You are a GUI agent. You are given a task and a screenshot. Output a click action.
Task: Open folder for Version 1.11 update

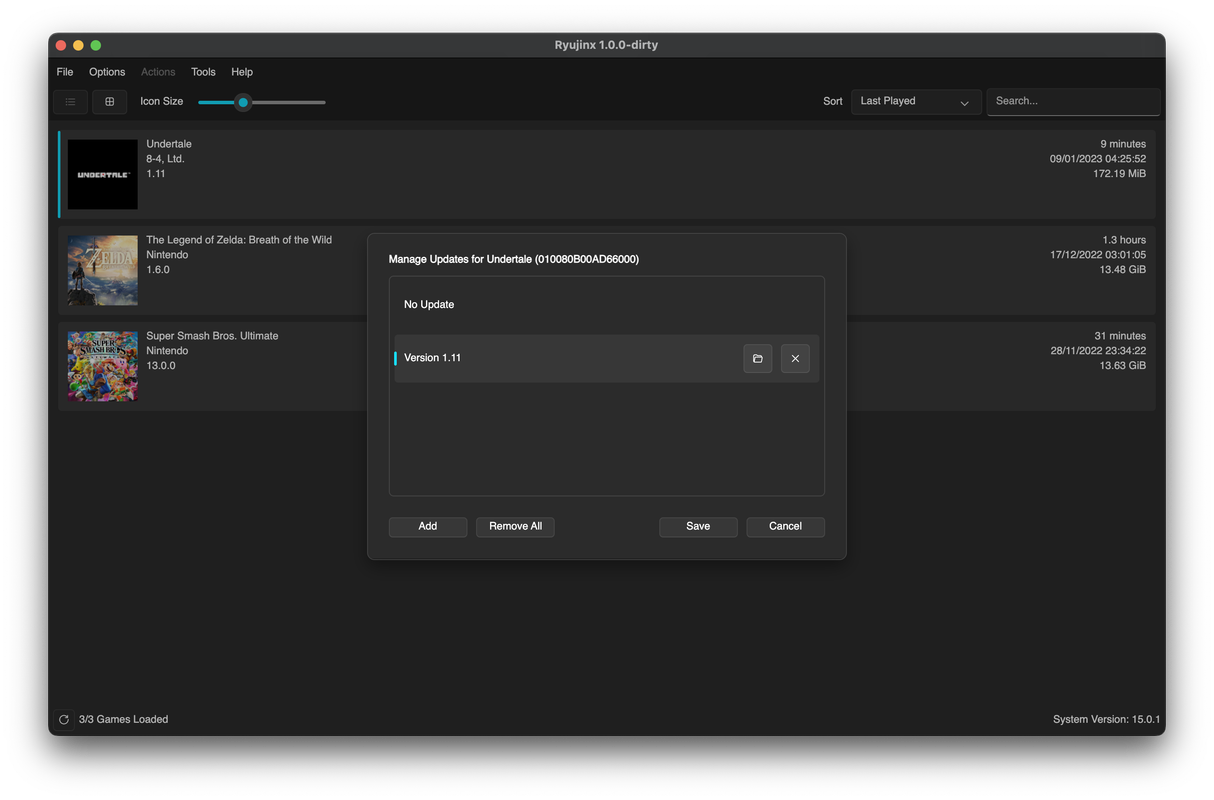pyautogui.click(x=758, y=359)
